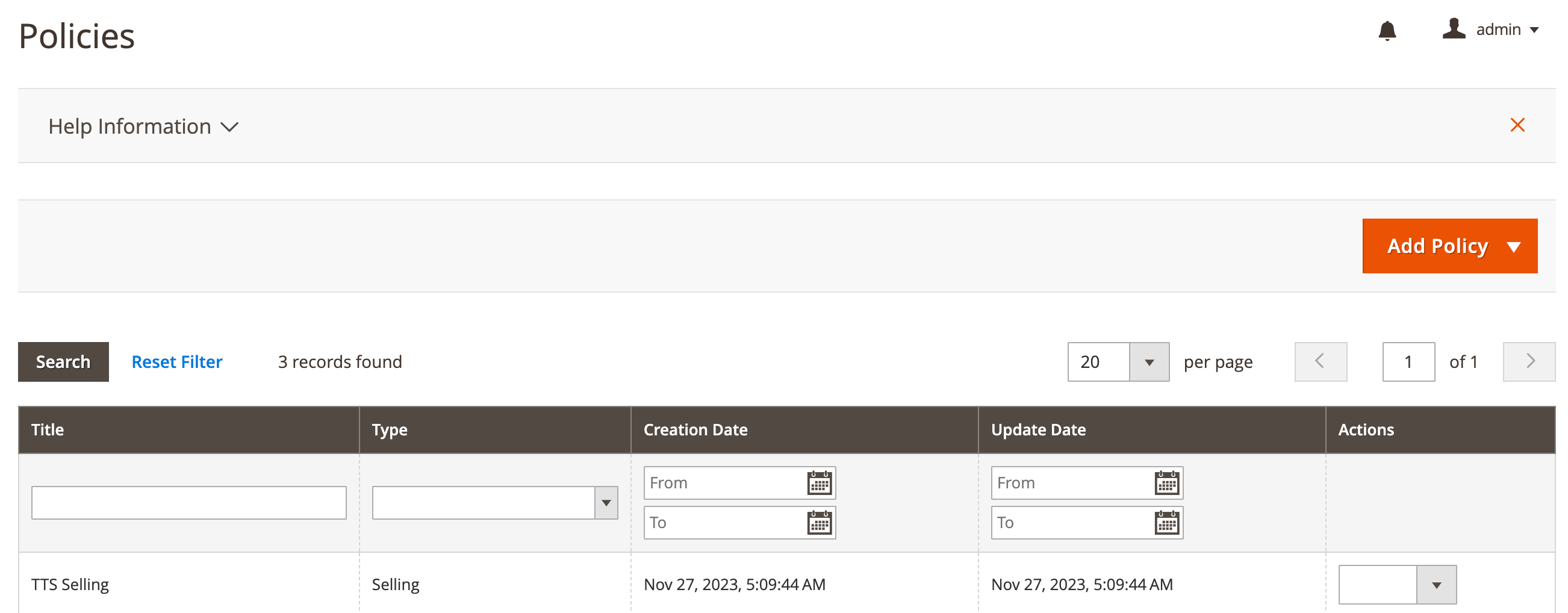Click the Search button

click(x=63, y=362)
